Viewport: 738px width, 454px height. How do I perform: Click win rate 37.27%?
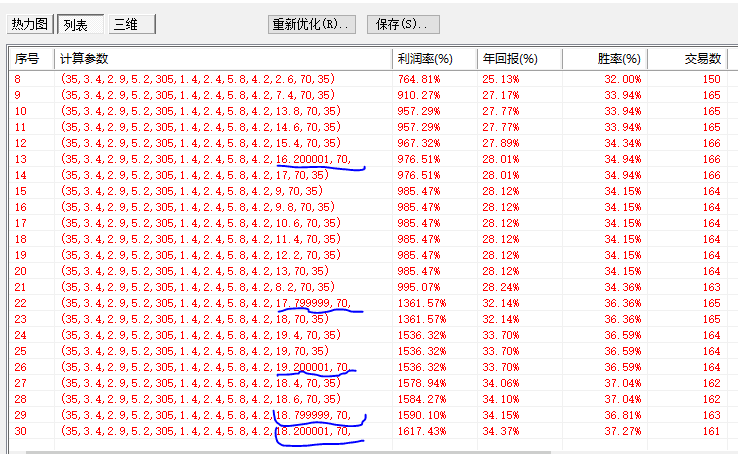(623, 431)
